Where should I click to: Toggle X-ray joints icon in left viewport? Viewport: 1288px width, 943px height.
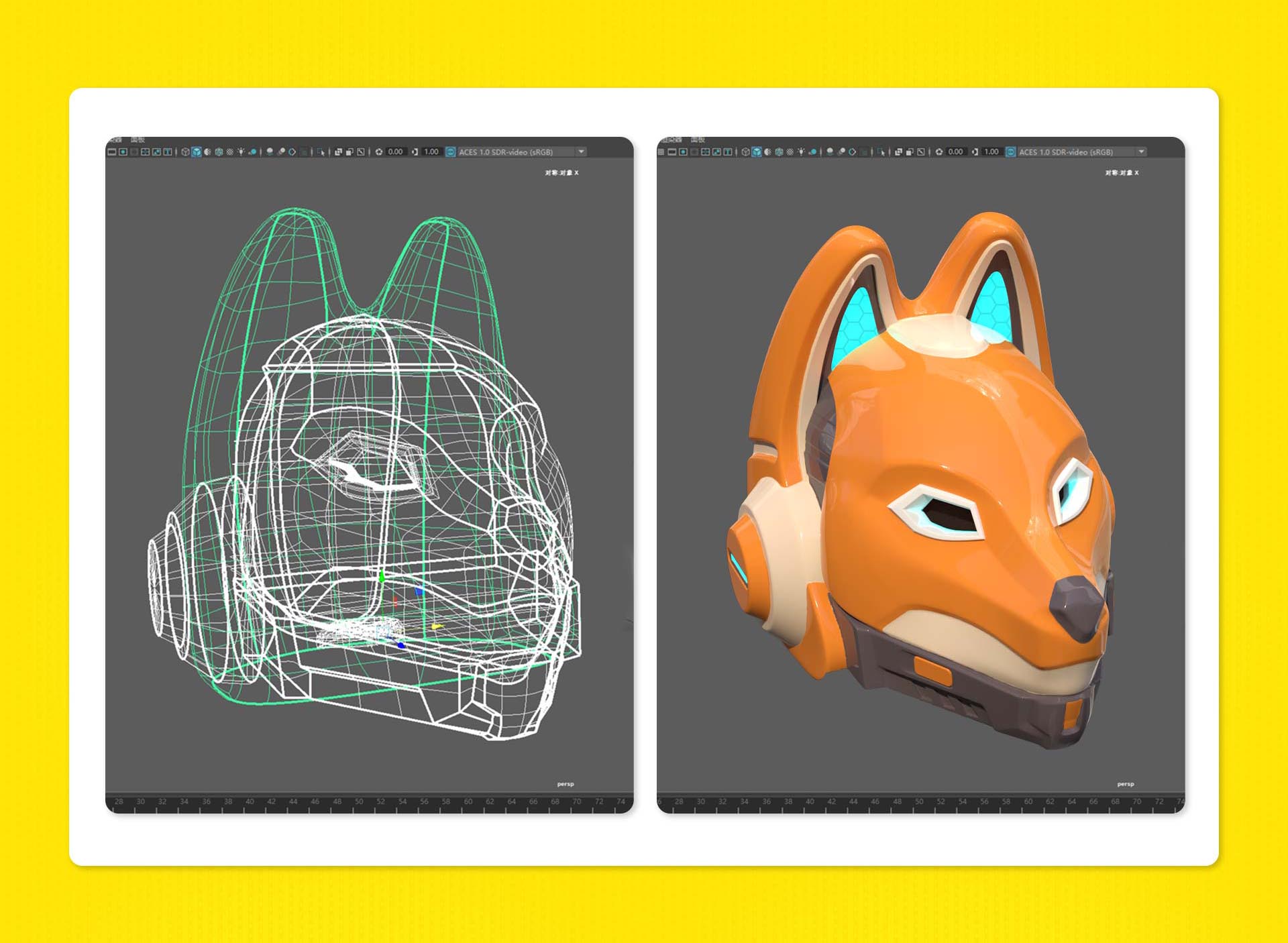[x=360, y=152]
